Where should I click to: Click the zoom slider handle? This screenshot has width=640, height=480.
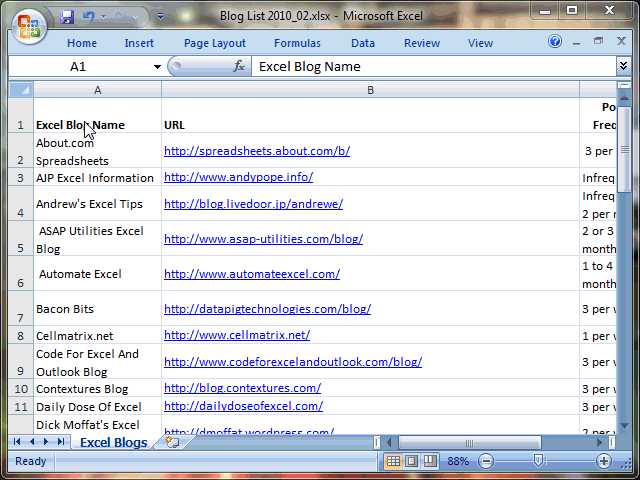pos(539,461)
